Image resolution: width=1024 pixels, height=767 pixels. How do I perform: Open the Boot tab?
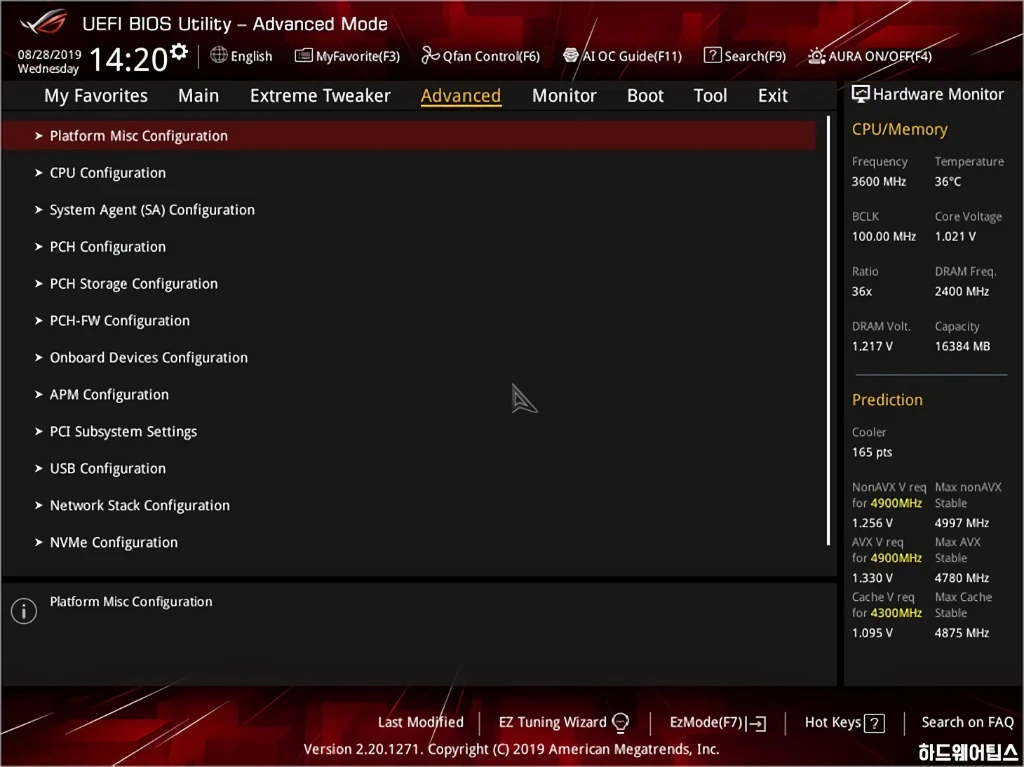click(645, 95)
